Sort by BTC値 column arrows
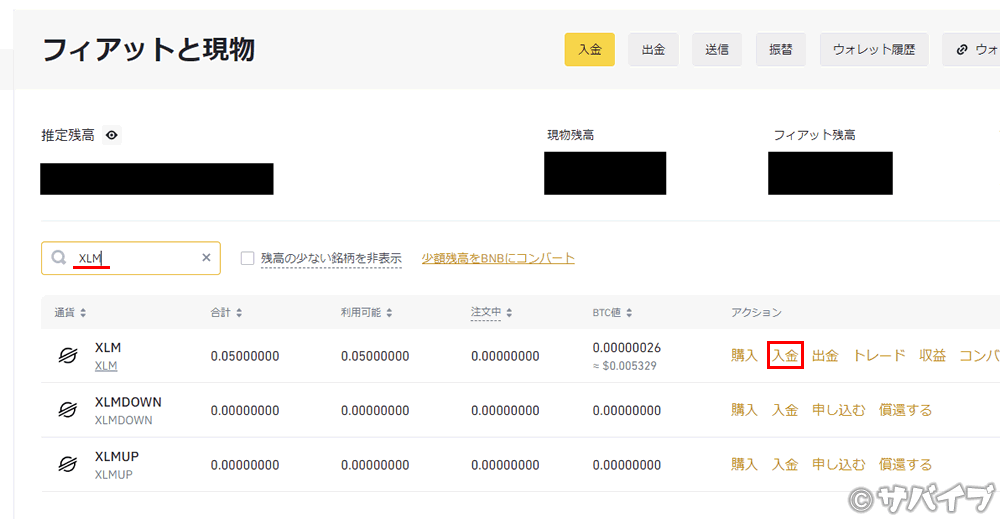 coord(629,312)
